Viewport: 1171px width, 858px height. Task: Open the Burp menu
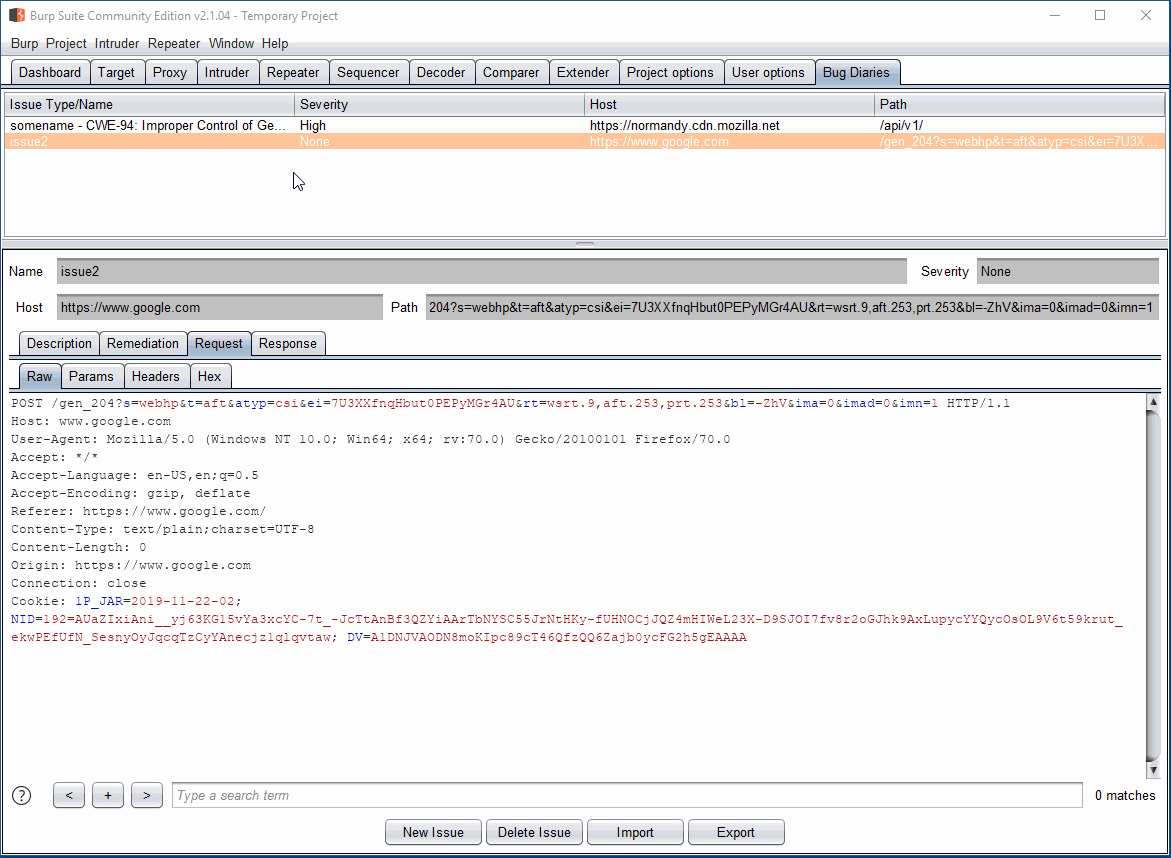[x=25, y=43]
